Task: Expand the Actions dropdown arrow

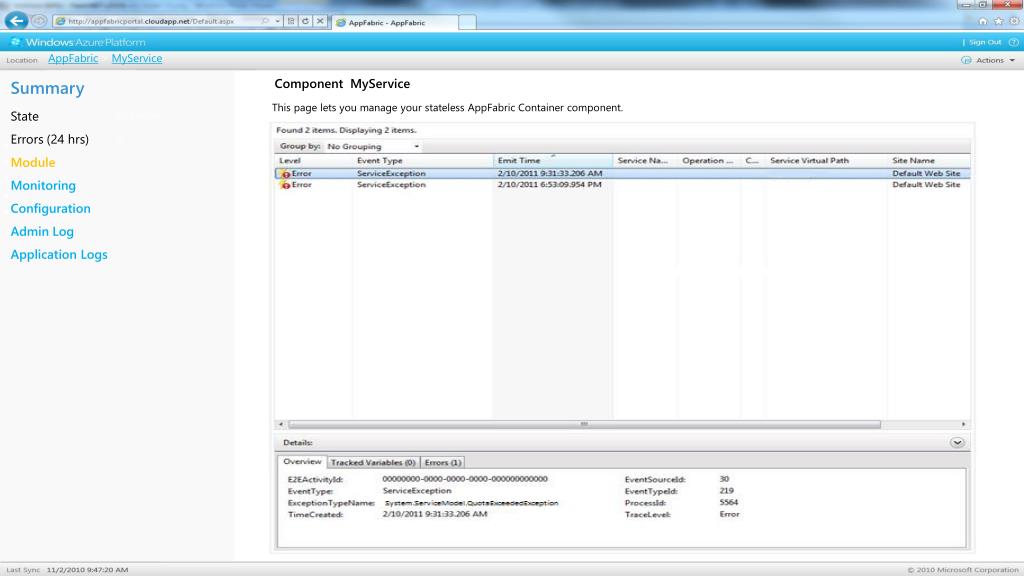Action: (x=1012, y=60)
